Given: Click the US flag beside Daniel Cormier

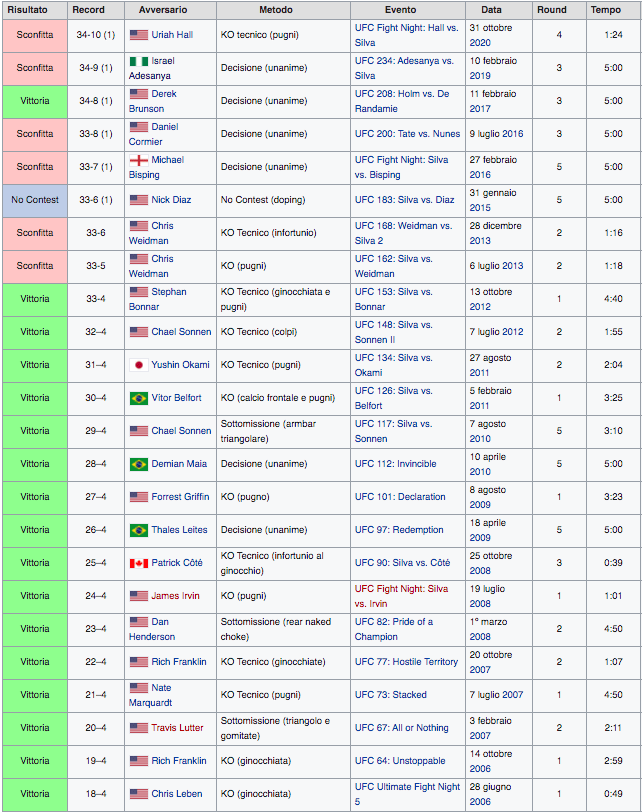Looking at the screenshot, I should coord(139,127).
